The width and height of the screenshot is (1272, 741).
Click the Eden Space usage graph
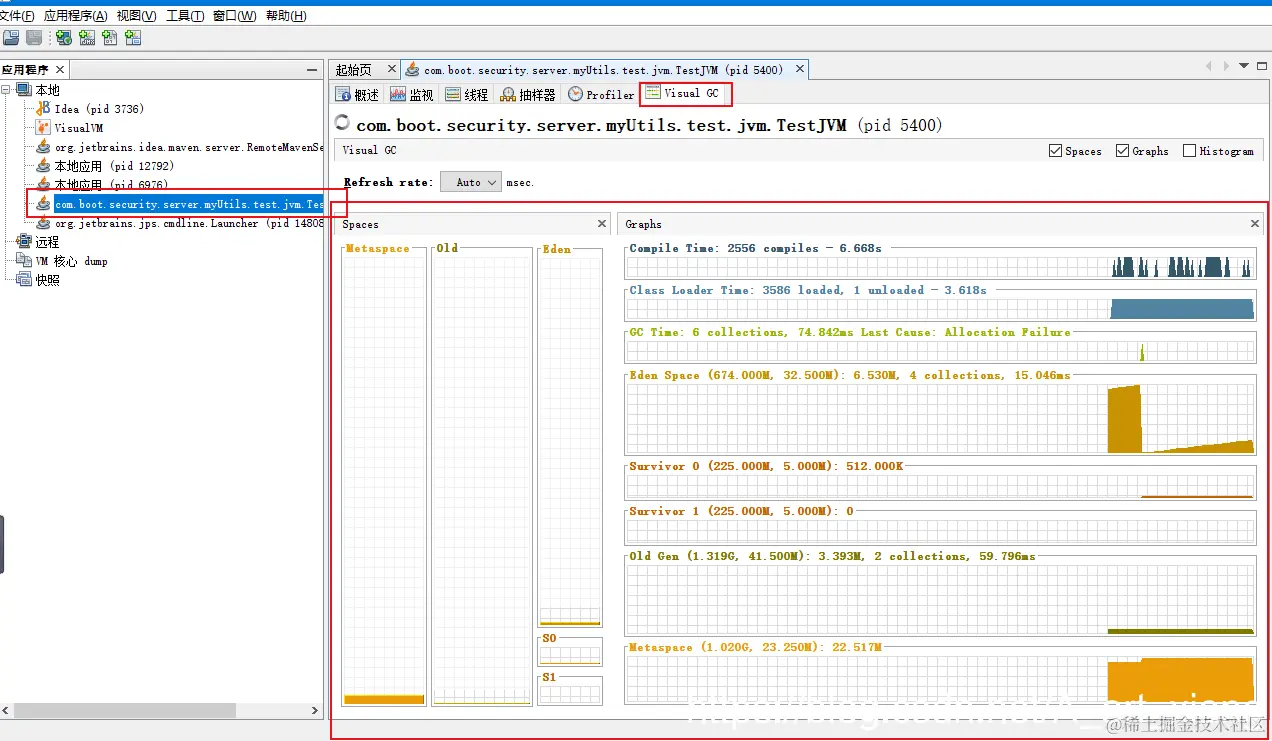[940, 419]
